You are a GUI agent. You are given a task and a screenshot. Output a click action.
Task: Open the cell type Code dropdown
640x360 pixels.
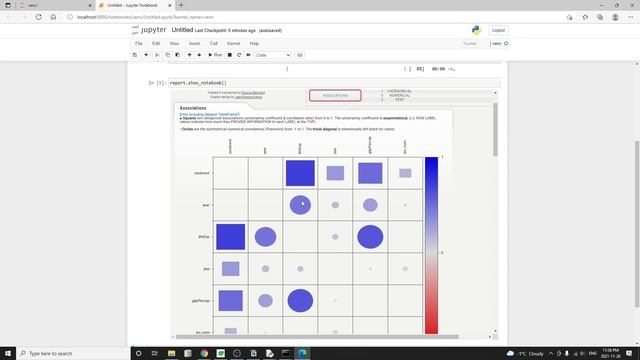(273, 55)
